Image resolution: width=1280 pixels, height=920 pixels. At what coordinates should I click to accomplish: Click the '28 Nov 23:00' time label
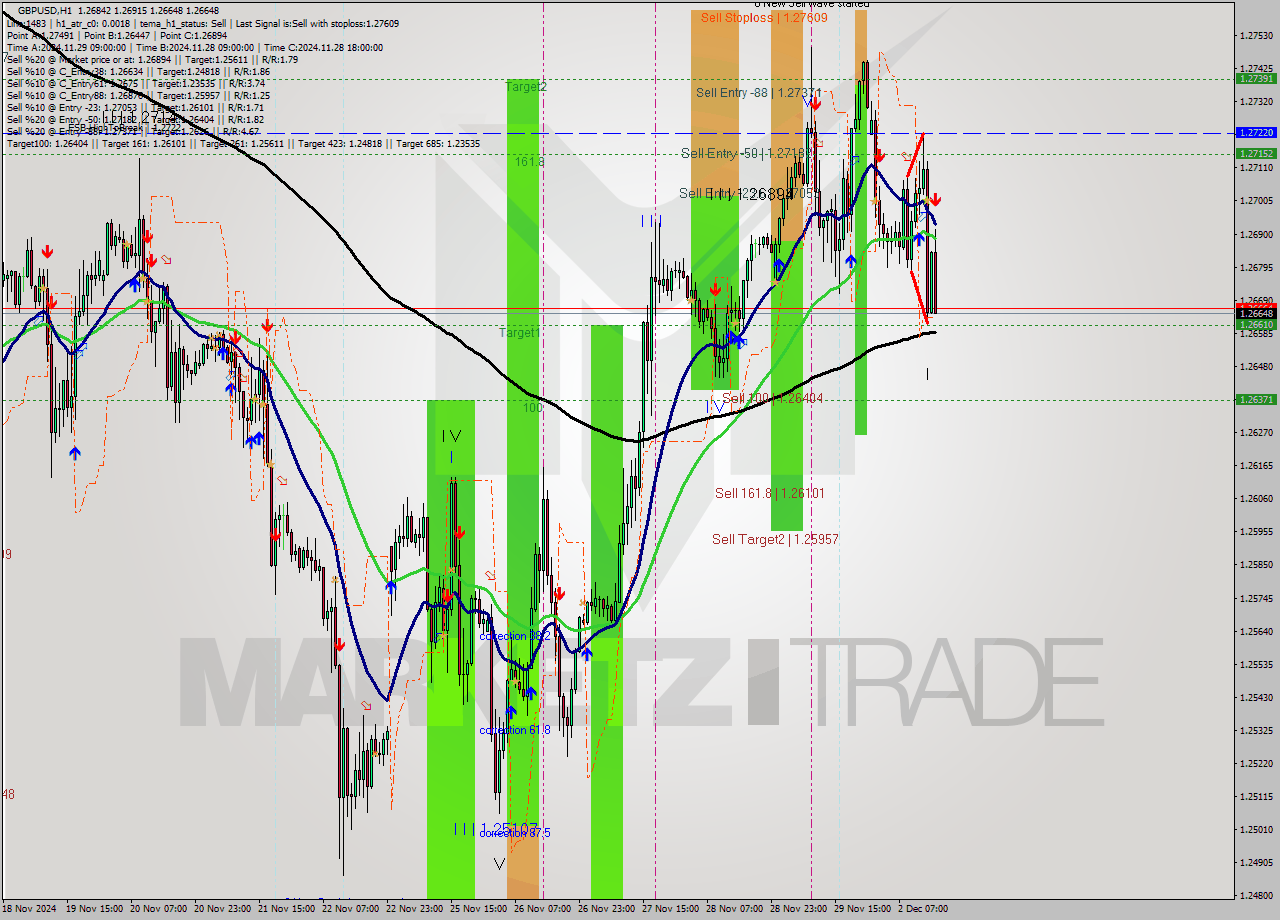pyautogui.click(x=799, y=909)
